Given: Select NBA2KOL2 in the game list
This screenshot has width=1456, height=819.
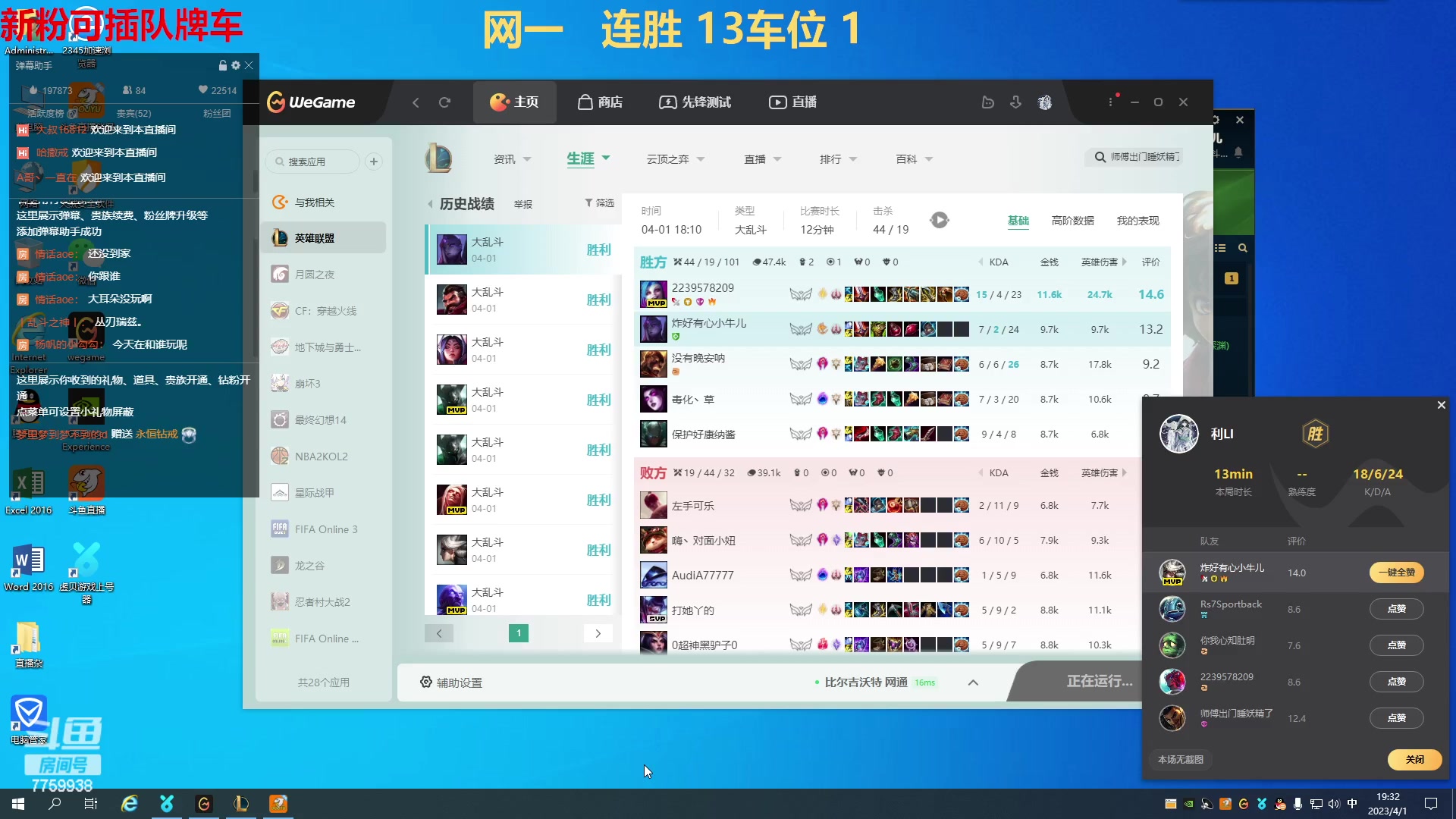Looking at the screenshot, I should coord(323,457).
